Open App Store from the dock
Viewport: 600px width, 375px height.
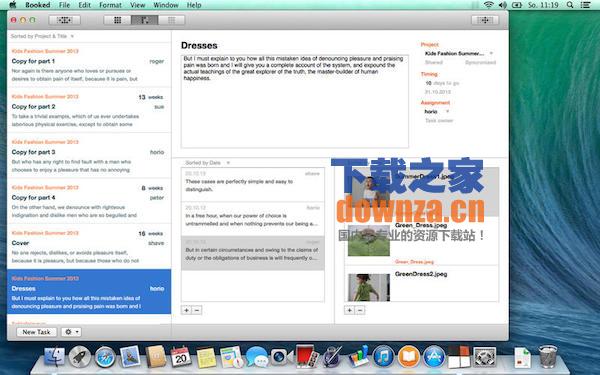[434, 357]
